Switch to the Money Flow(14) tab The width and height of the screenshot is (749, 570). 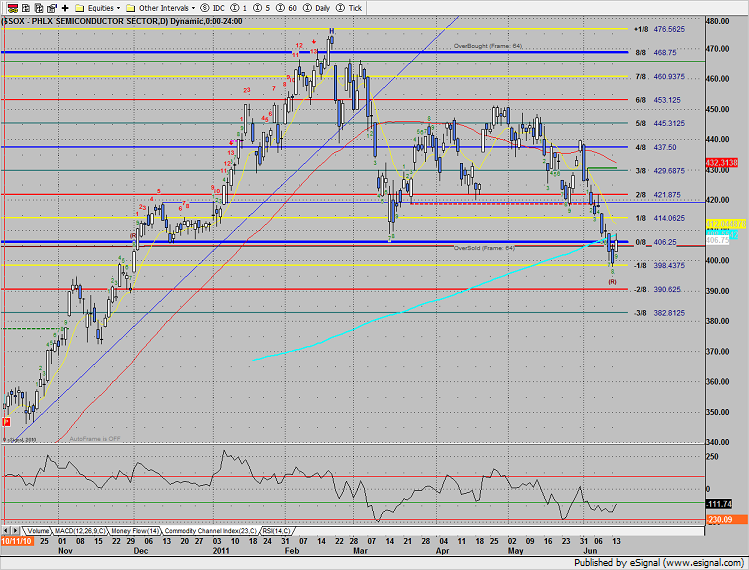point(135,531)
